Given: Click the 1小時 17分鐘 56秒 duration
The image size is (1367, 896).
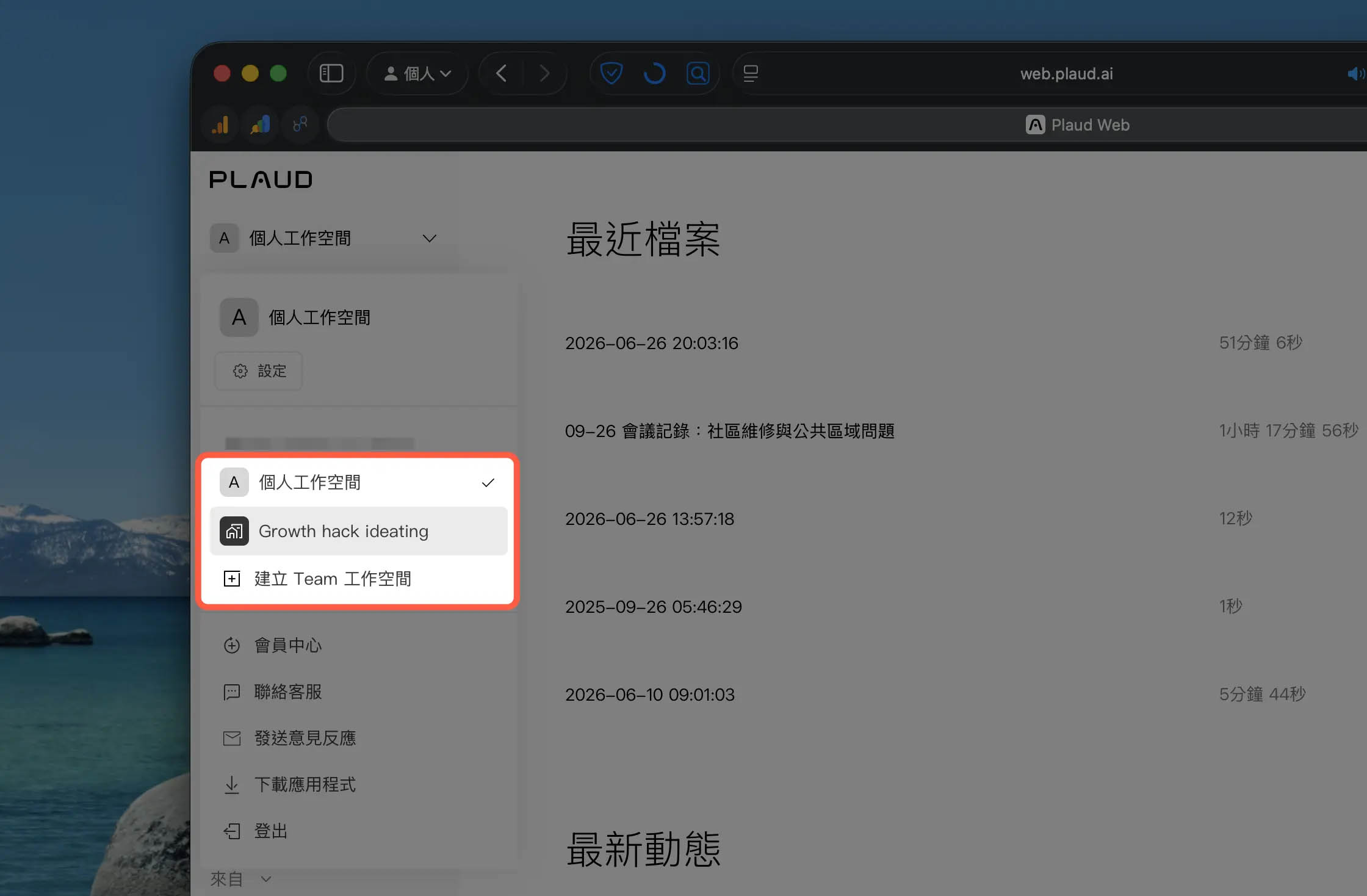Looking at the screenshot, I should 1289,430.
